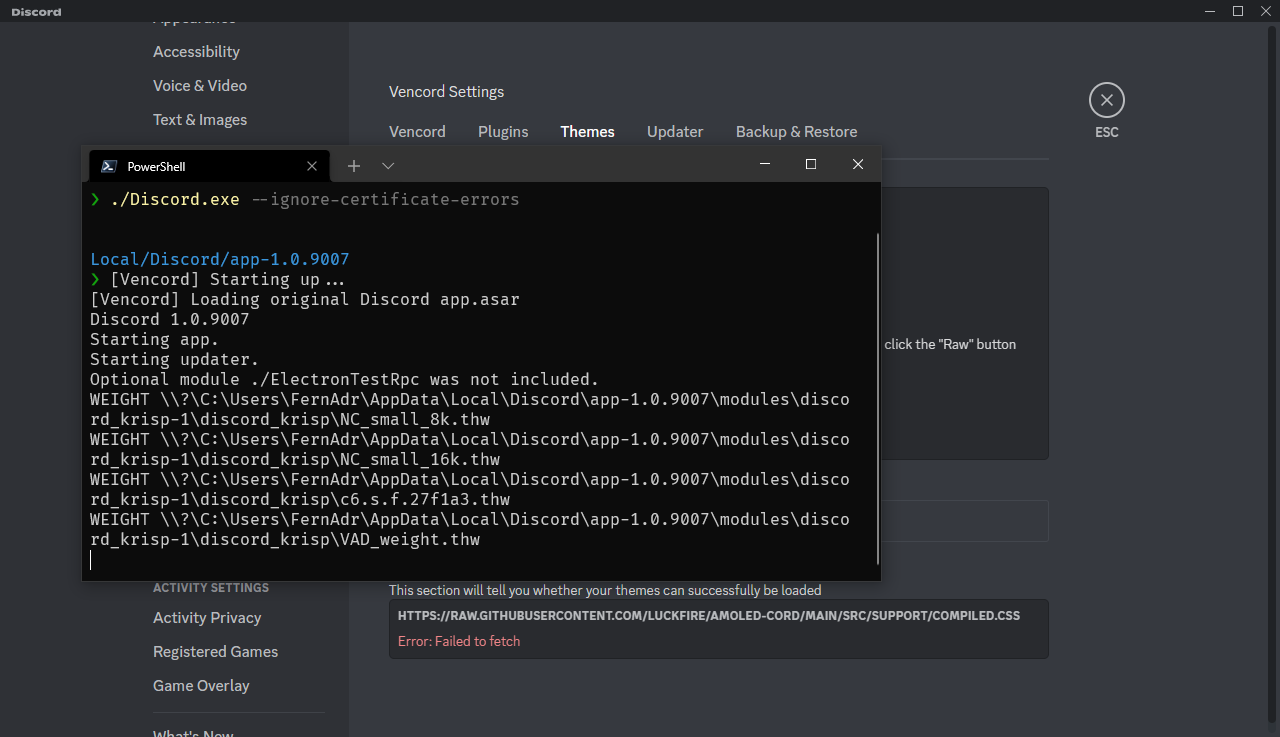Click the 'click the "Raw" button' text

[x=950, y=344]
